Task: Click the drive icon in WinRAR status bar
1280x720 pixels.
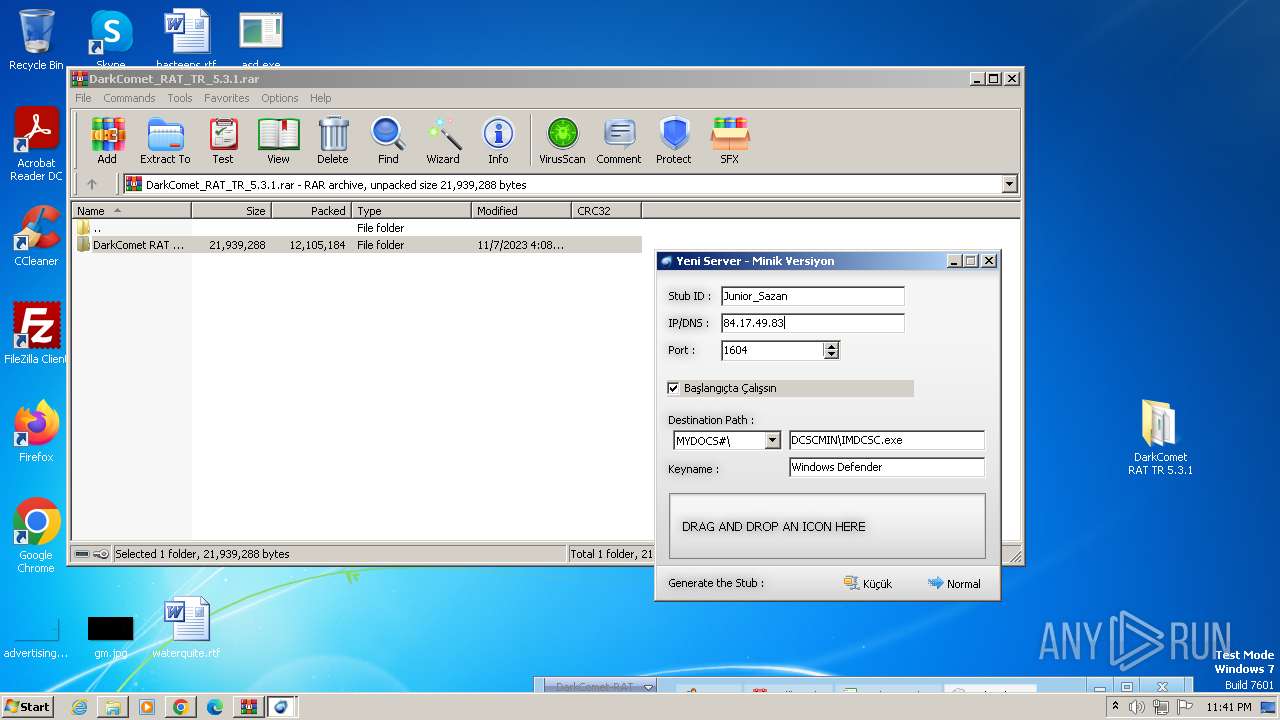Action: pyautogui.click(x=83, y=554)
